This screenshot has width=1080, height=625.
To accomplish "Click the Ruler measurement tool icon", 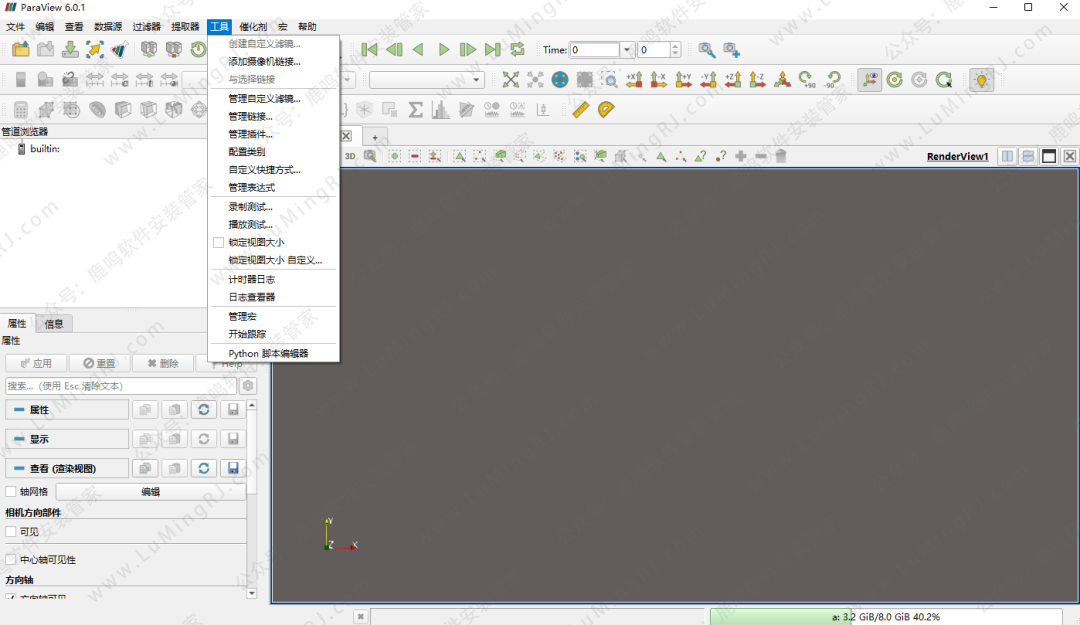I will (580, 110).
